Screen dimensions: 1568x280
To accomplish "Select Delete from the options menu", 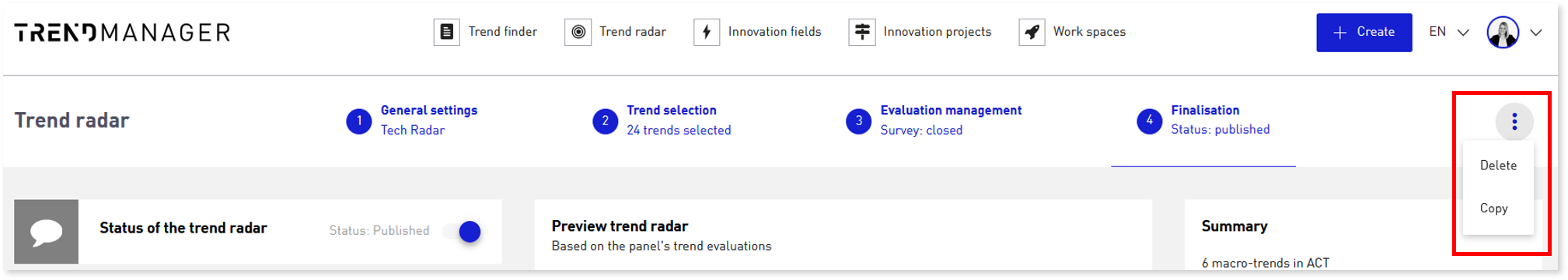I will point(1498,165).
